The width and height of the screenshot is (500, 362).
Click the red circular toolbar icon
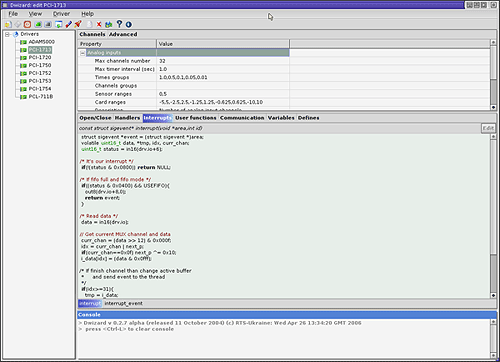click(28, 24)
